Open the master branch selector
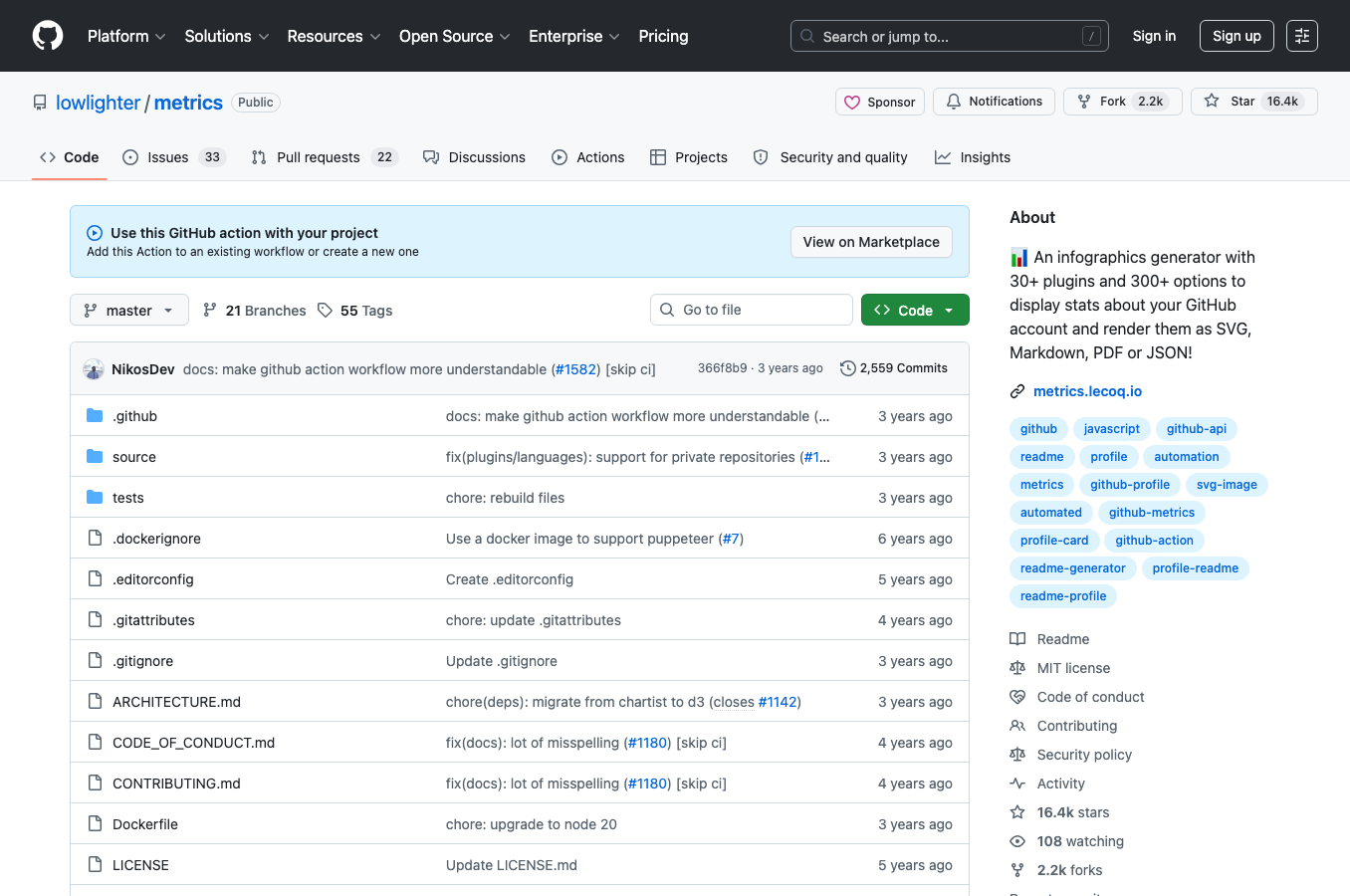This screenshot has height=896, width=1350. 128,310
